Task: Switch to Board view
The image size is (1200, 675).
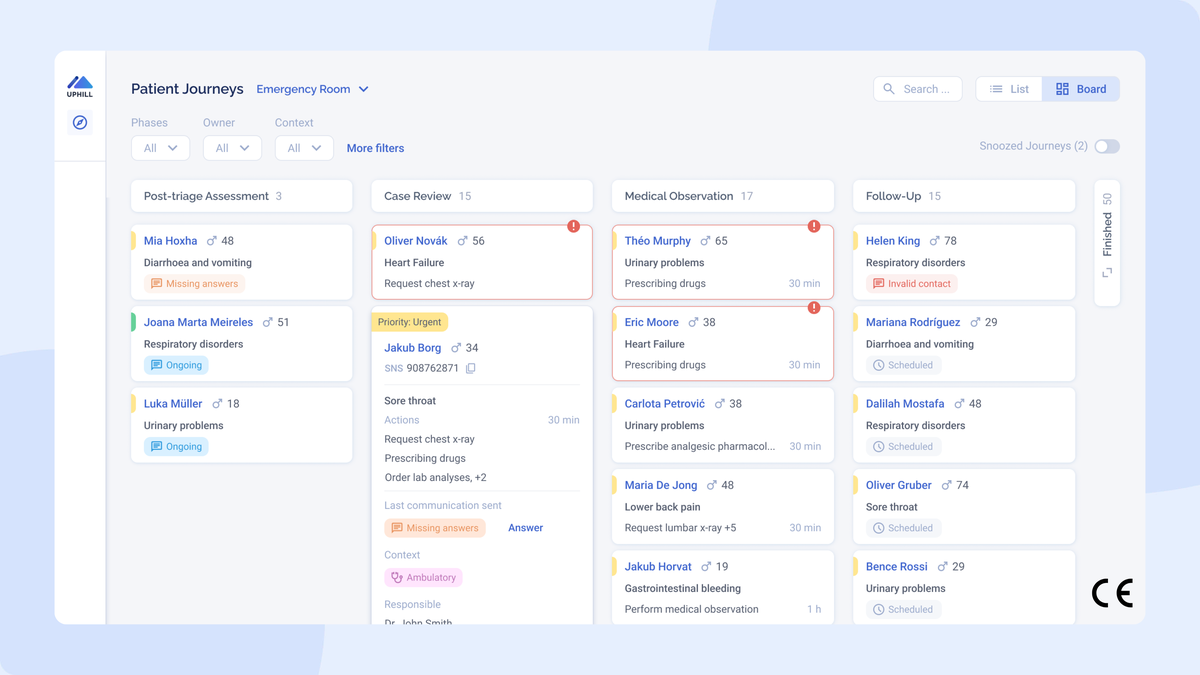Action: click(x=1081, y=89)
